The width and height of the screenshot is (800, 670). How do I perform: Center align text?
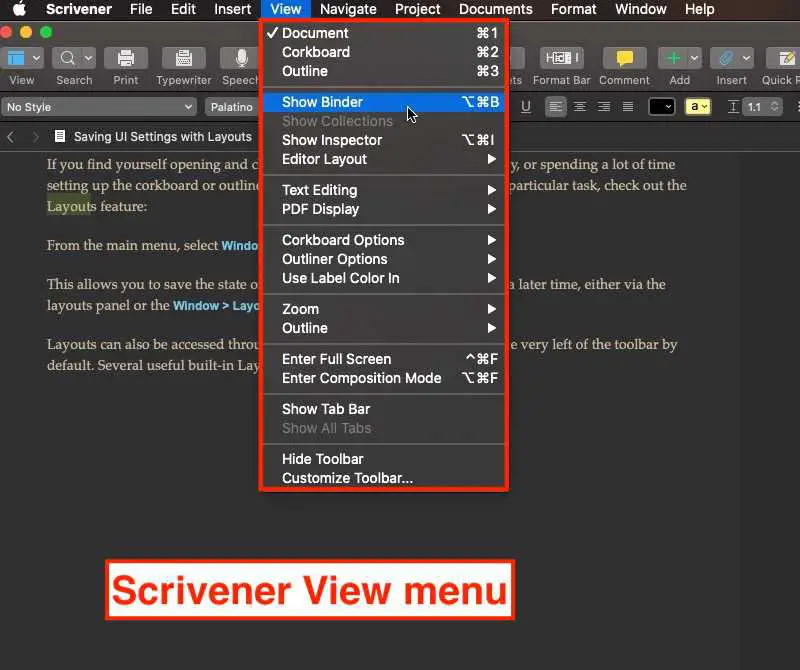[x=580, y=107]
